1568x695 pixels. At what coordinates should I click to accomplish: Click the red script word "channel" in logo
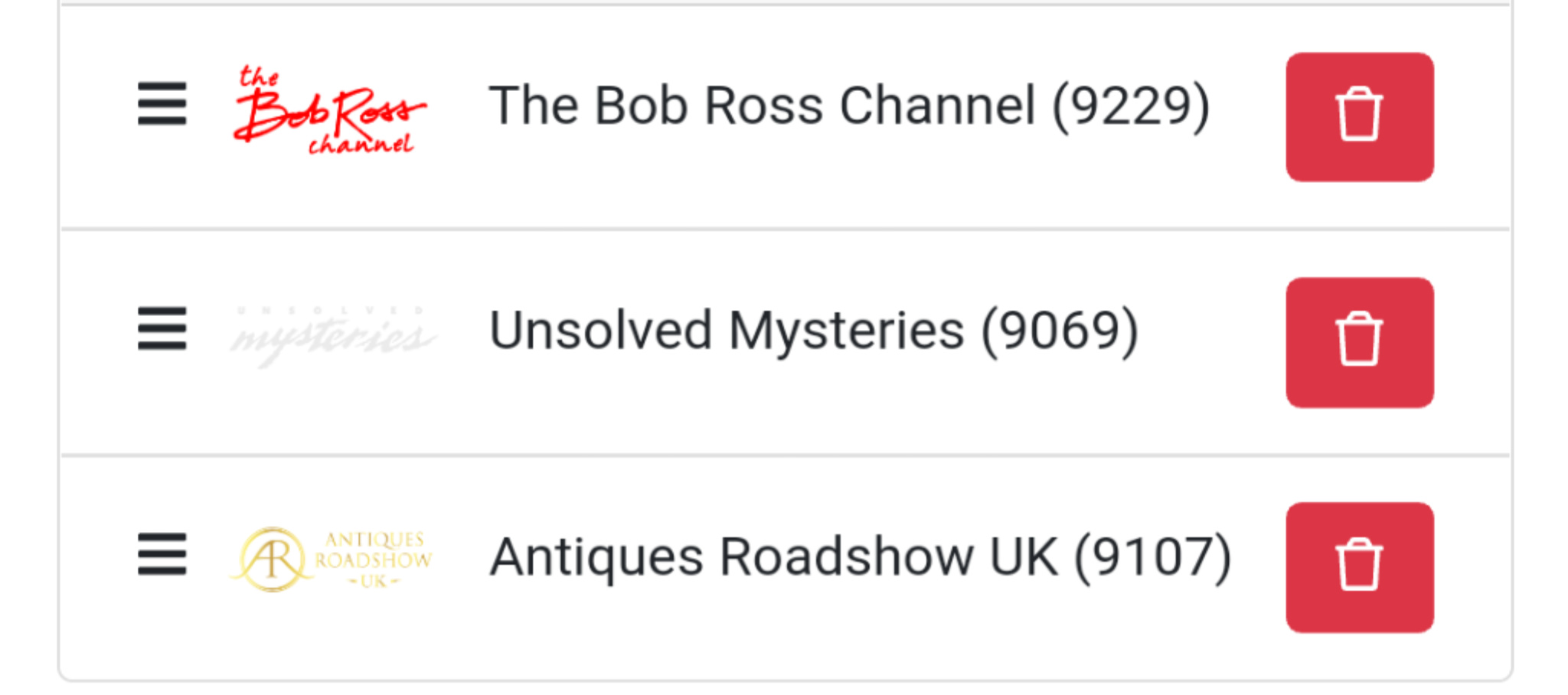361,144
